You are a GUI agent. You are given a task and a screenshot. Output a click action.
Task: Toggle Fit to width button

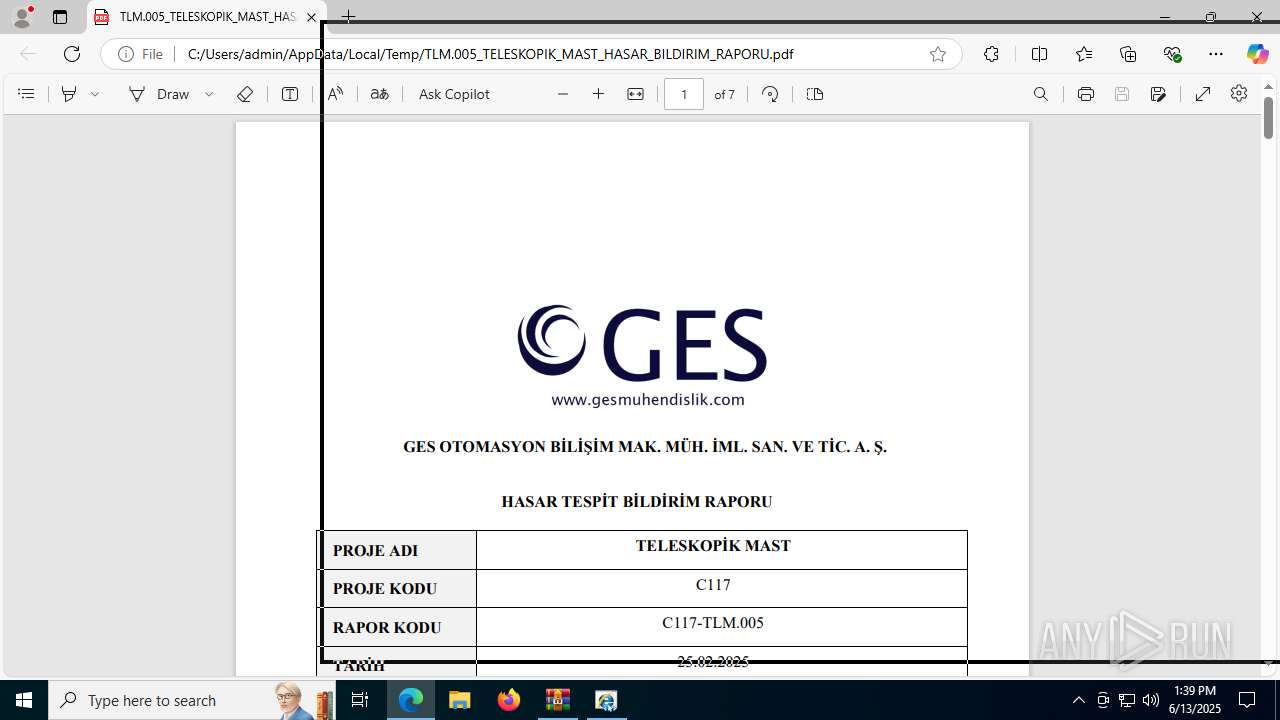coord(635,94)
